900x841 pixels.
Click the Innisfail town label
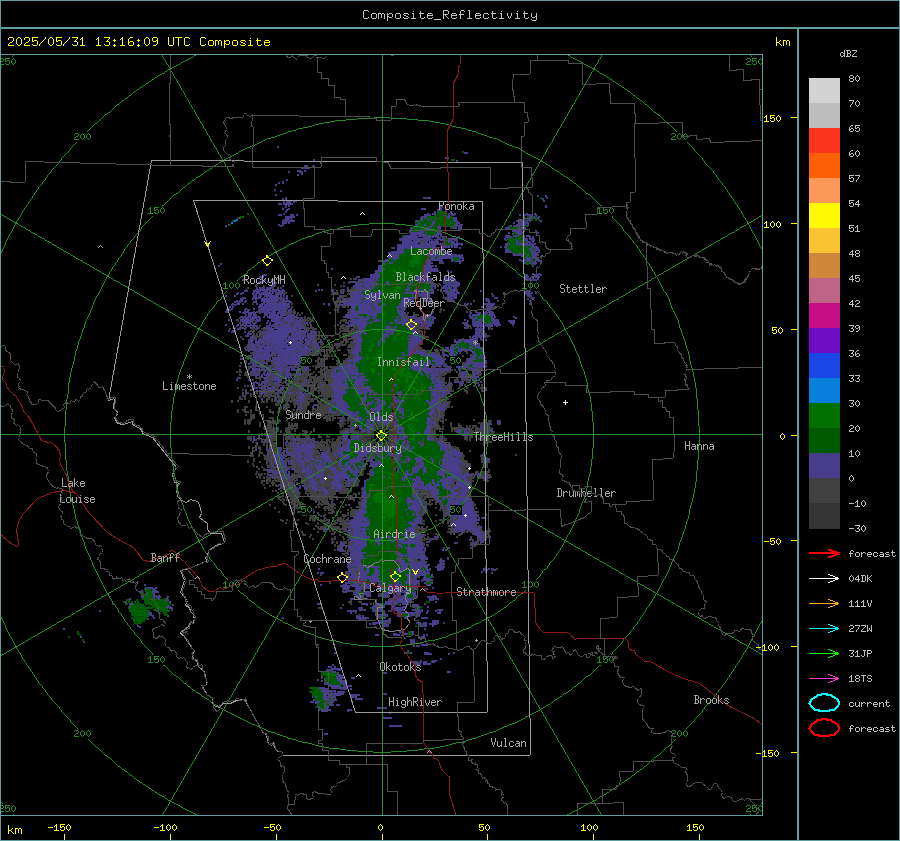click(403, 362)
